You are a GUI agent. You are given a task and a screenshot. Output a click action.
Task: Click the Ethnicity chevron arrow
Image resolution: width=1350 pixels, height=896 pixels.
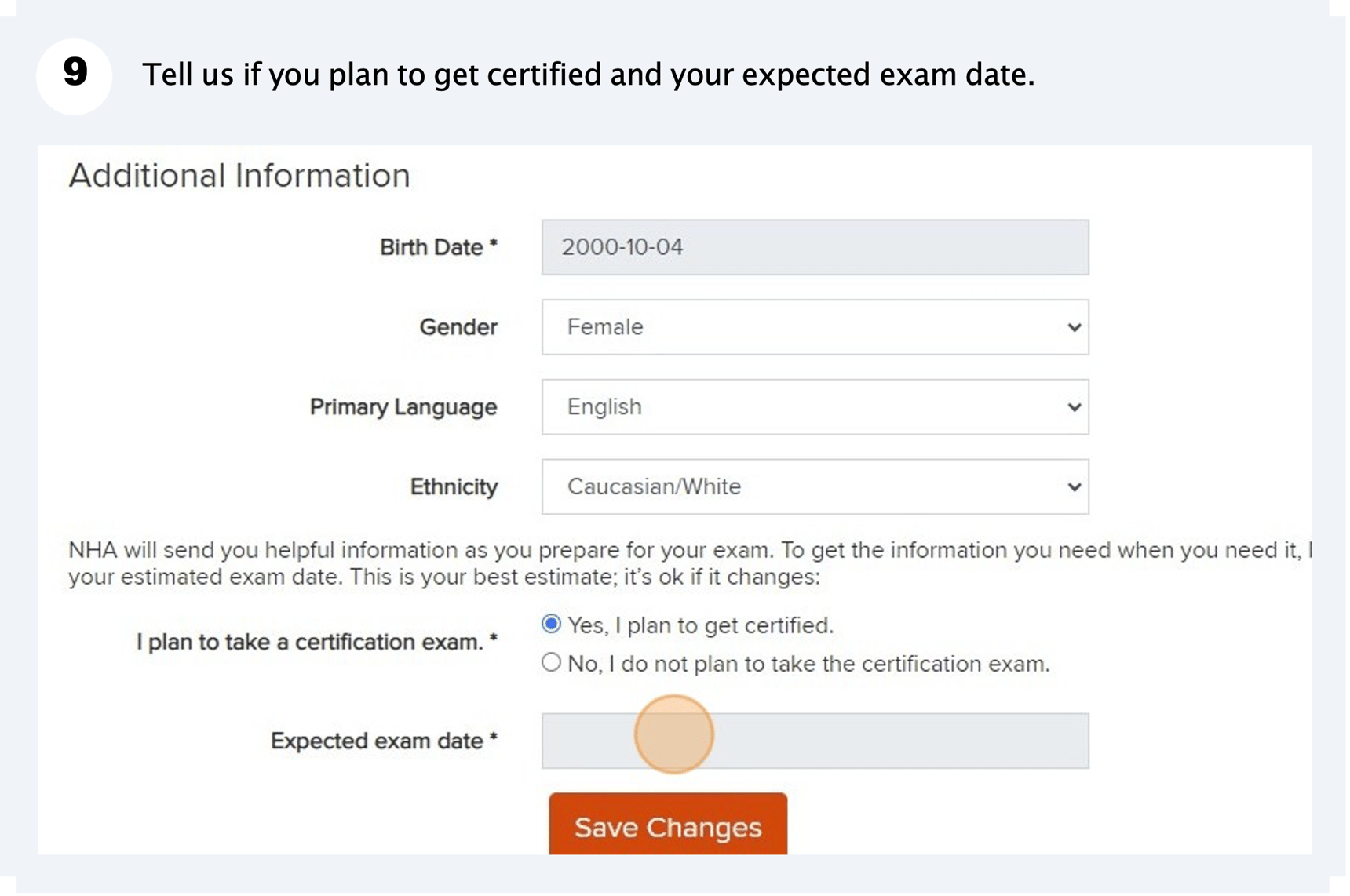pos(1074,486)
